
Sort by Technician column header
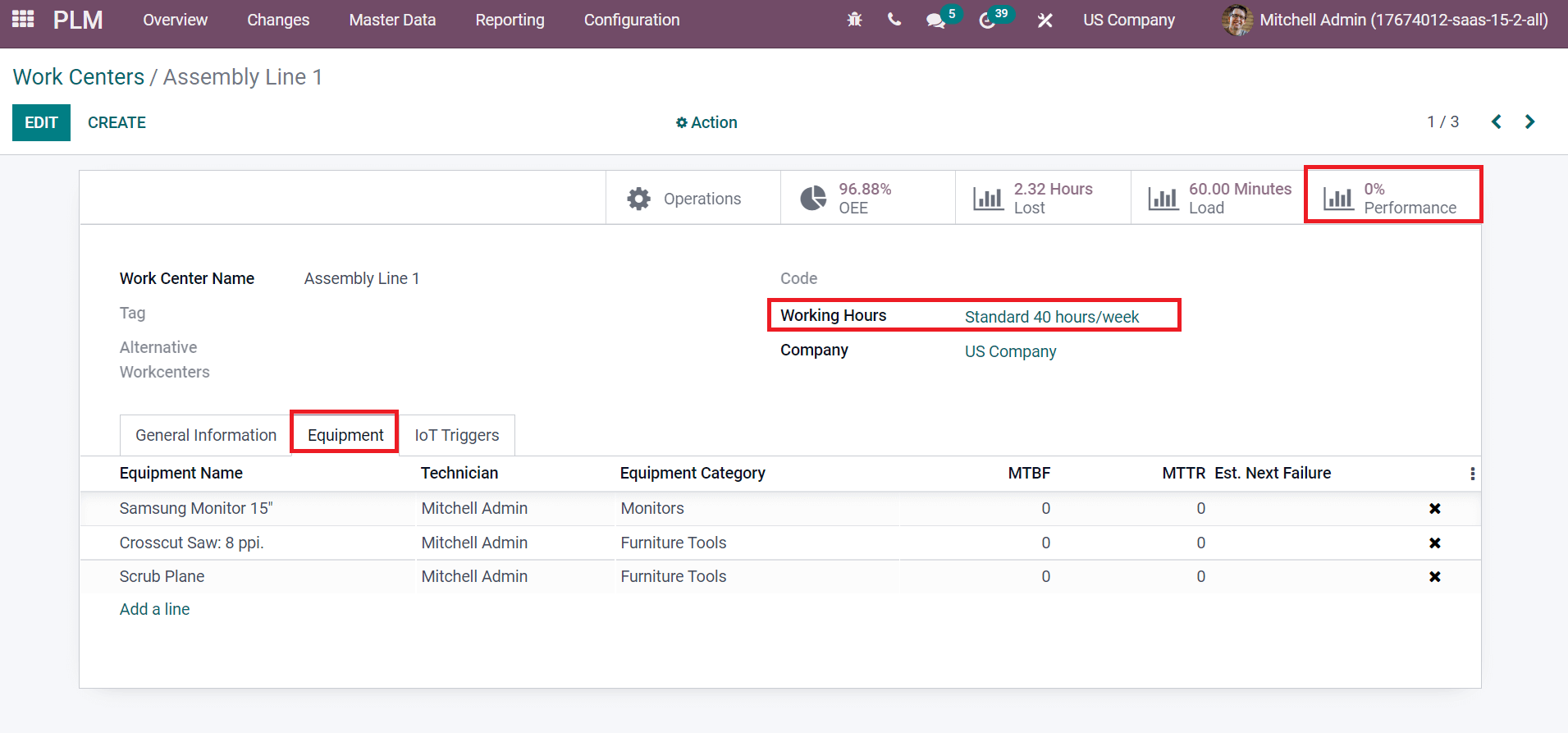click(x=459, y=473)
